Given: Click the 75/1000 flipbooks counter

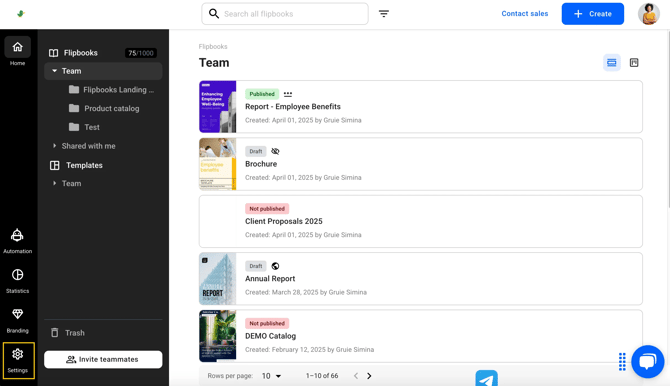Looking at the screenshot, I should tap(141, 53).
